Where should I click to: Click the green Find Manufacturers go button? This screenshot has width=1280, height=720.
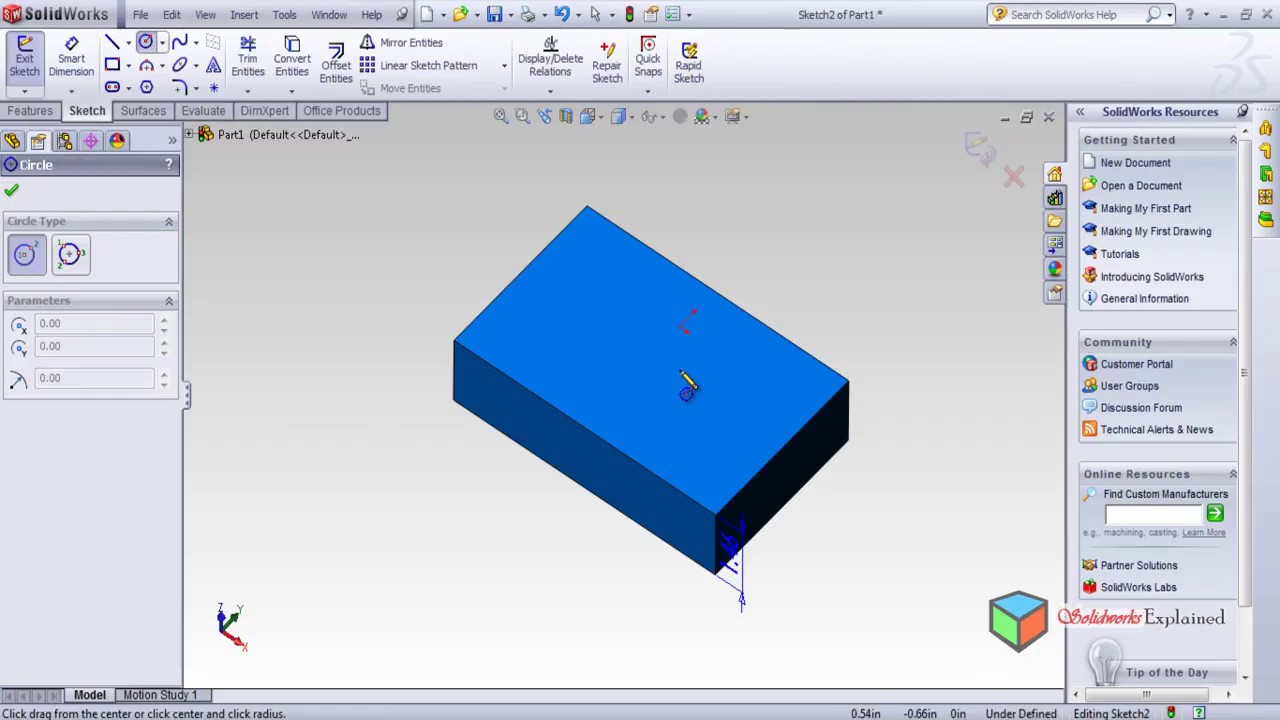(x=1215, y=513)
